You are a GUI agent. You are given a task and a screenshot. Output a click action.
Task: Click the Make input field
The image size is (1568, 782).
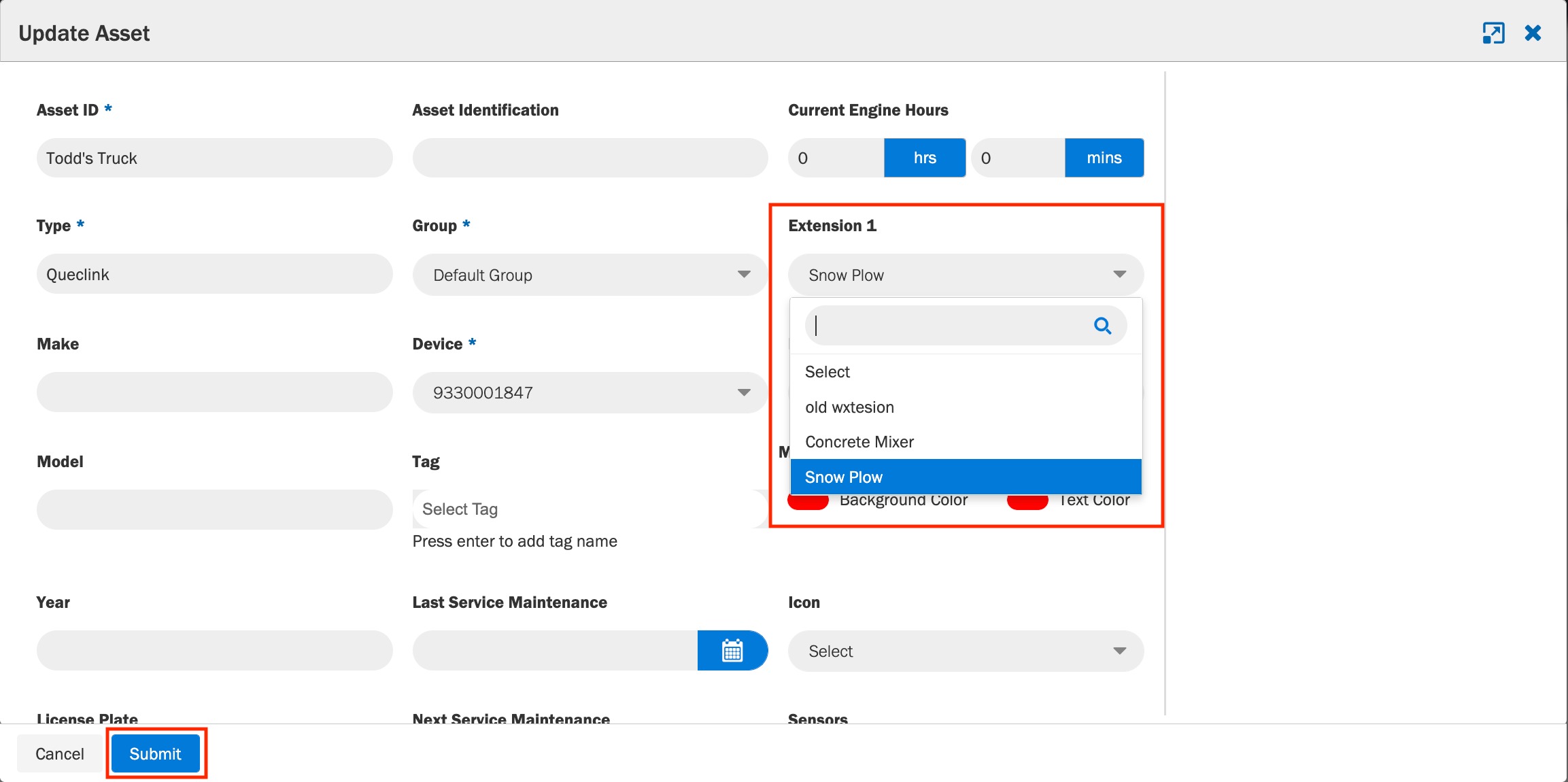[214, 392]
